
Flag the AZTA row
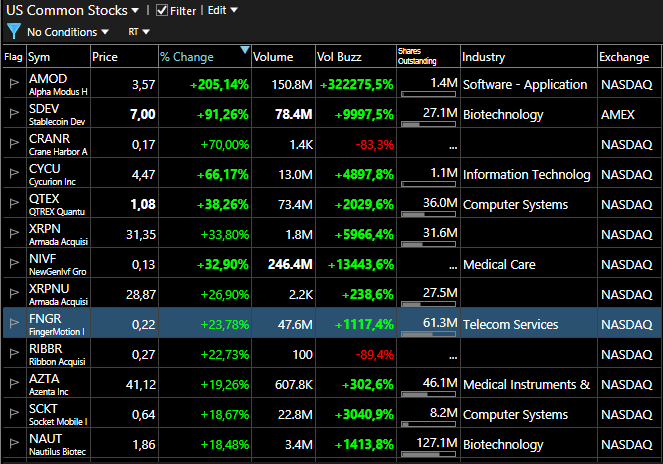(14, 384)
